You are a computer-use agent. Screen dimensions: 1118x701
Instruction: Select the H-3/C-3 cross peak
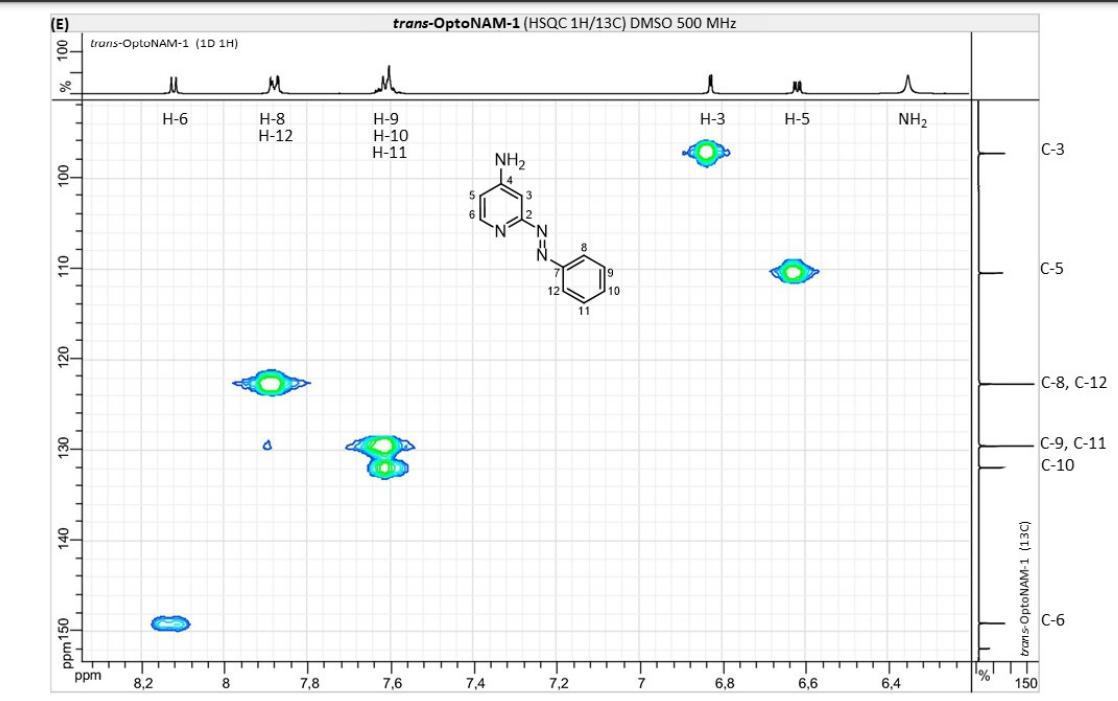[706, 152]
